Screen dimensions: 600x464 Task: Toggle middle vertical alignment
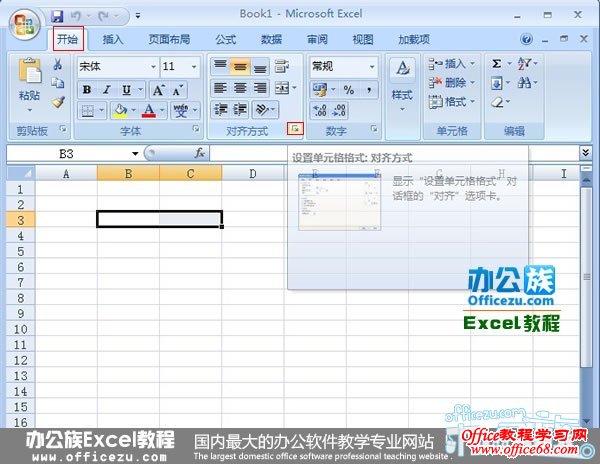click(240, 66)
